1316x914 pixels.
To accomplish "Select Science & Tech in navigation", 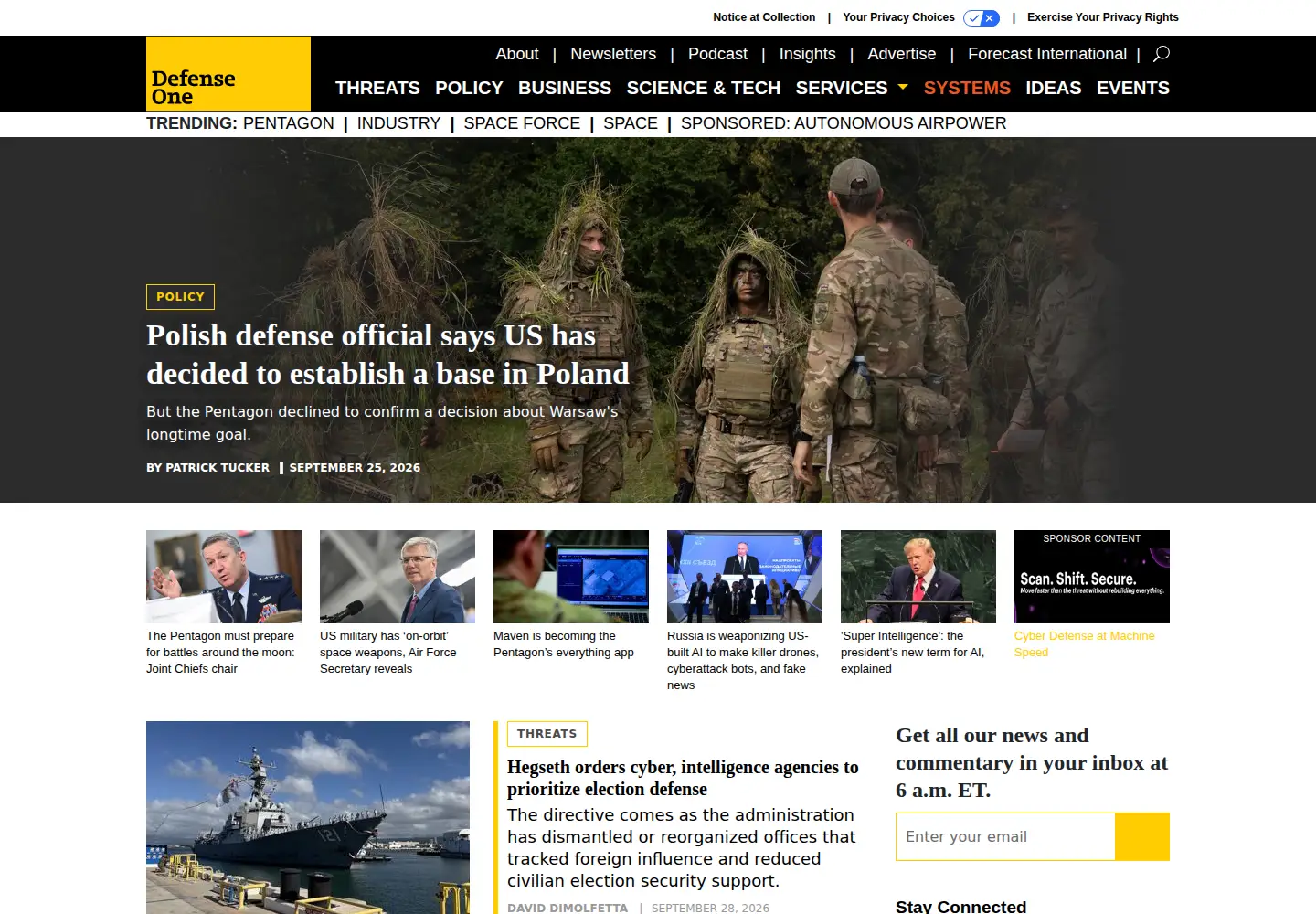I will pos(704,88).
